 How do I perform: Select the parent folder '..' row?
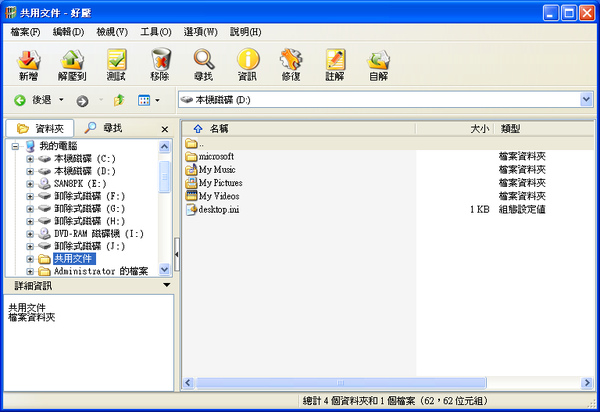(x=388, y=143)
